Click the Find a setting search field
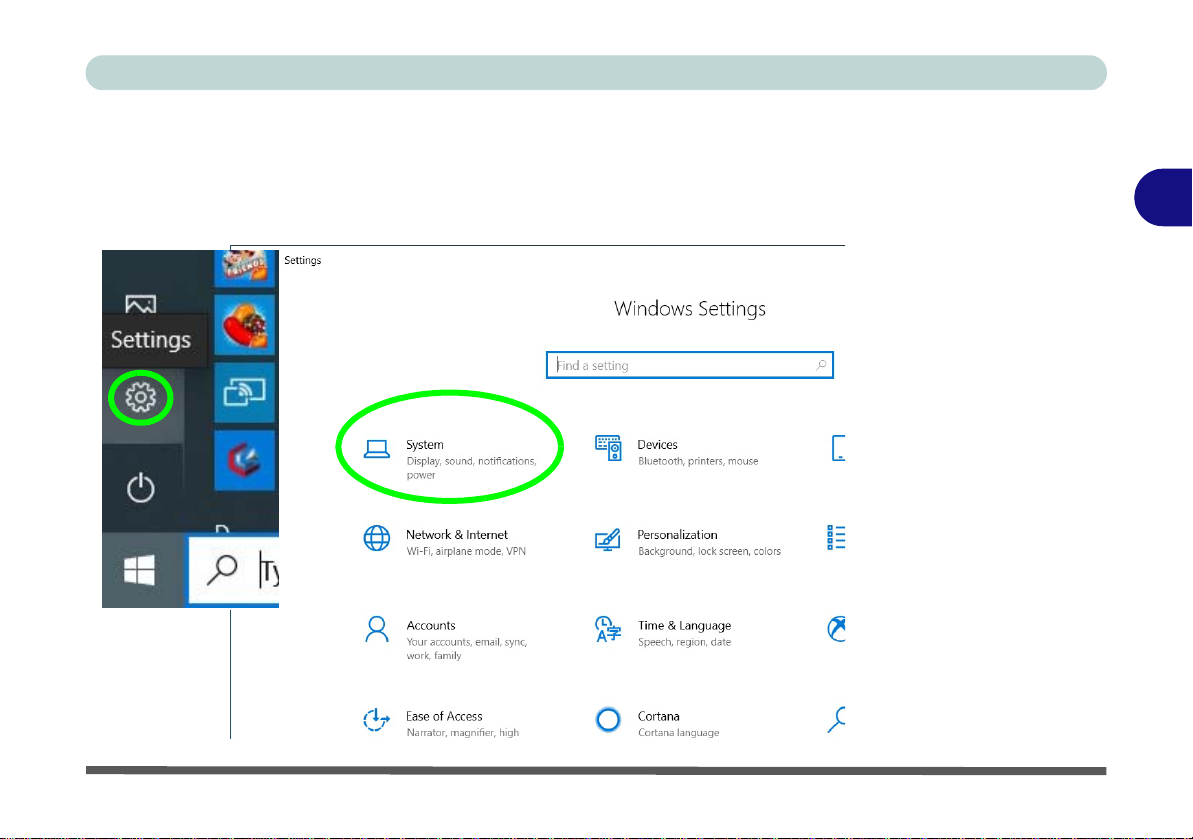This screenshot has height=839, width=1193. tap(689, 365)
